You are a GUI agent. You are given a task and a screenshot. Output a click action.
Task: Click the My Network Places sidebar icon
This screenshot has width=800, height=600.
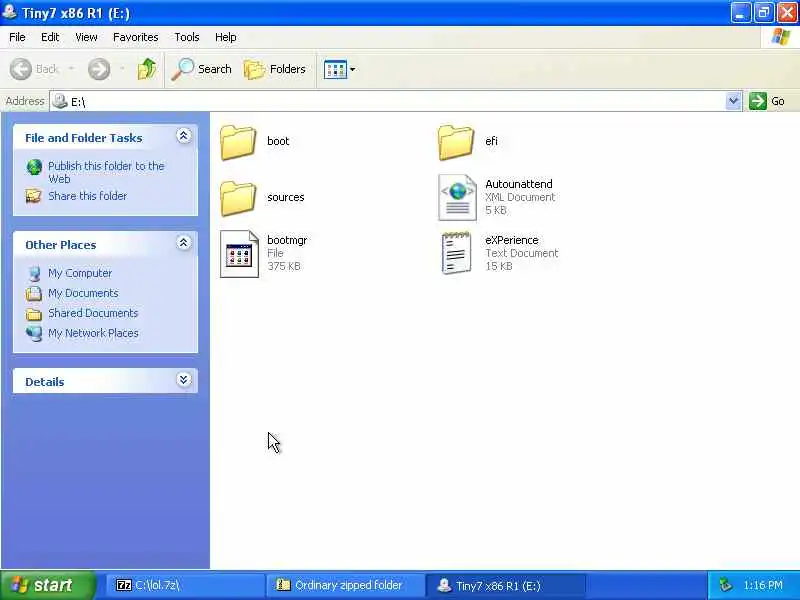point(34,333)
